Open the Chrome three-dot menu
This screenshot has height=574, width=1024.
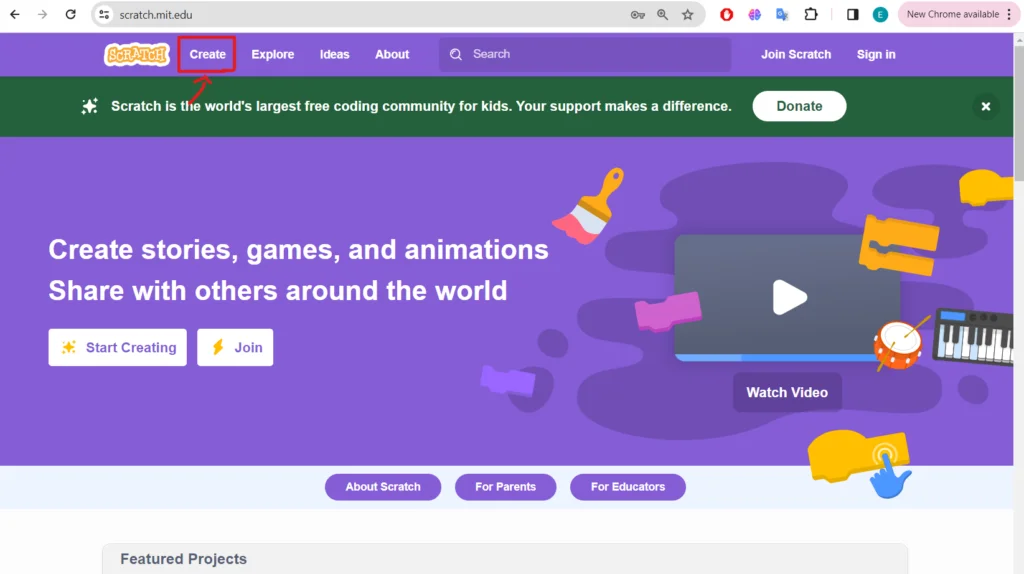1009,14
